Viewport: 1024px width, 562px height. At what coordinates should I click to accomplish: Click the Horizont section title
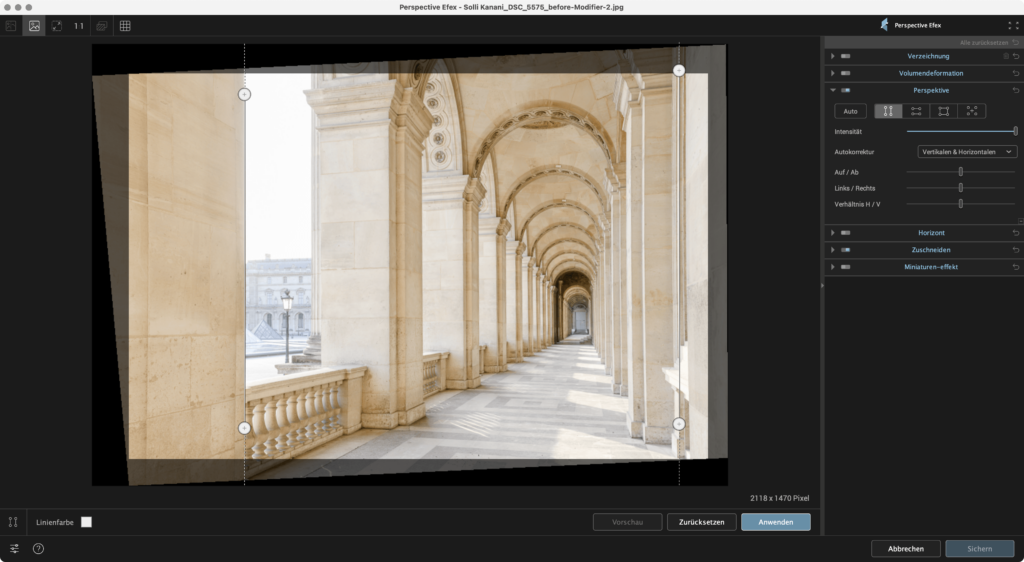[x=931, y=232]
